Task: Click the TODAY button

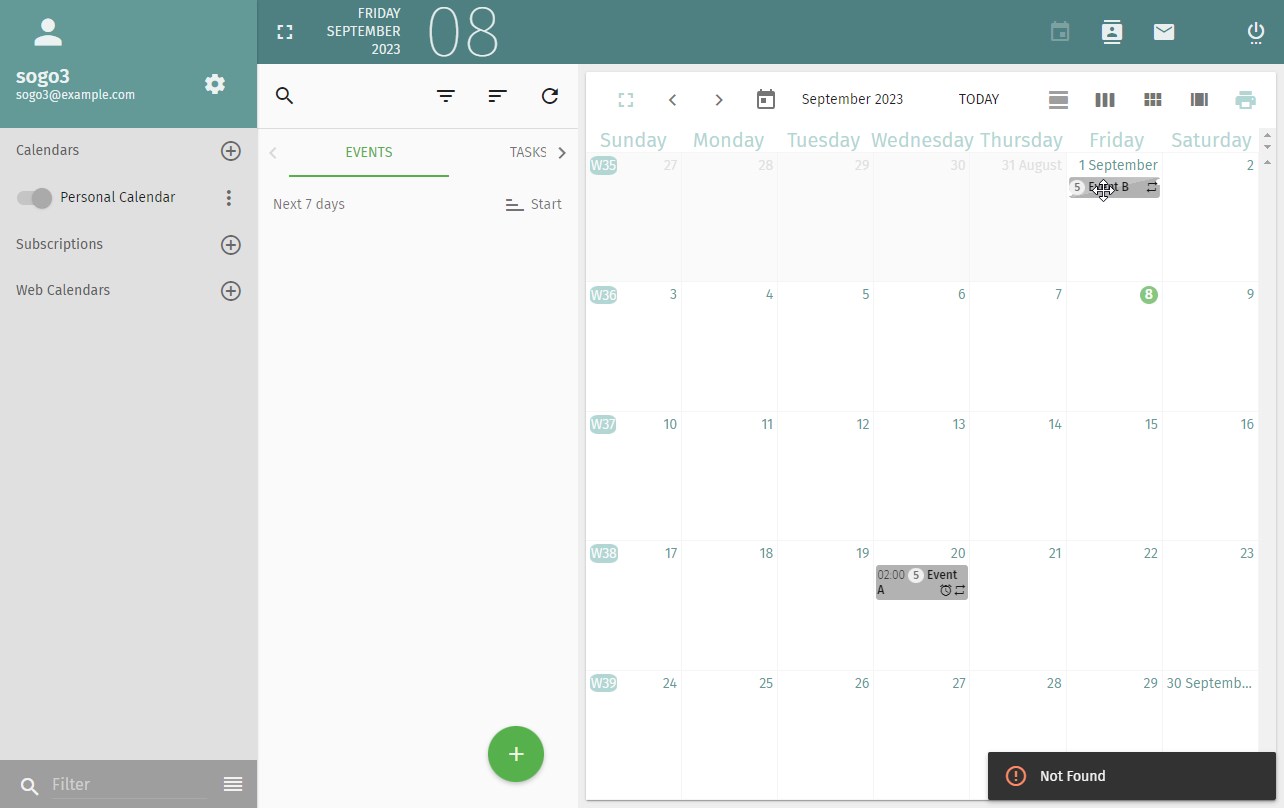Action: tap(978, 100)
